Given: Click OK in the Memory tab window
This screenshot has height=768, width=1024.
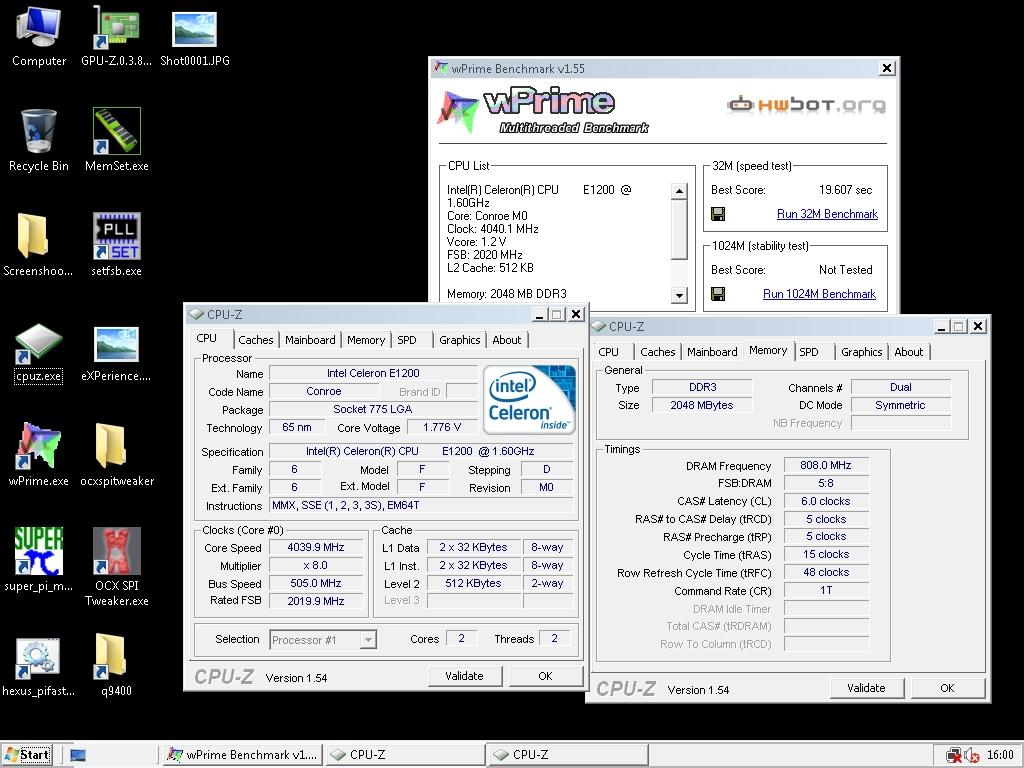Looking at the screenshot, I should pos(947,688).
